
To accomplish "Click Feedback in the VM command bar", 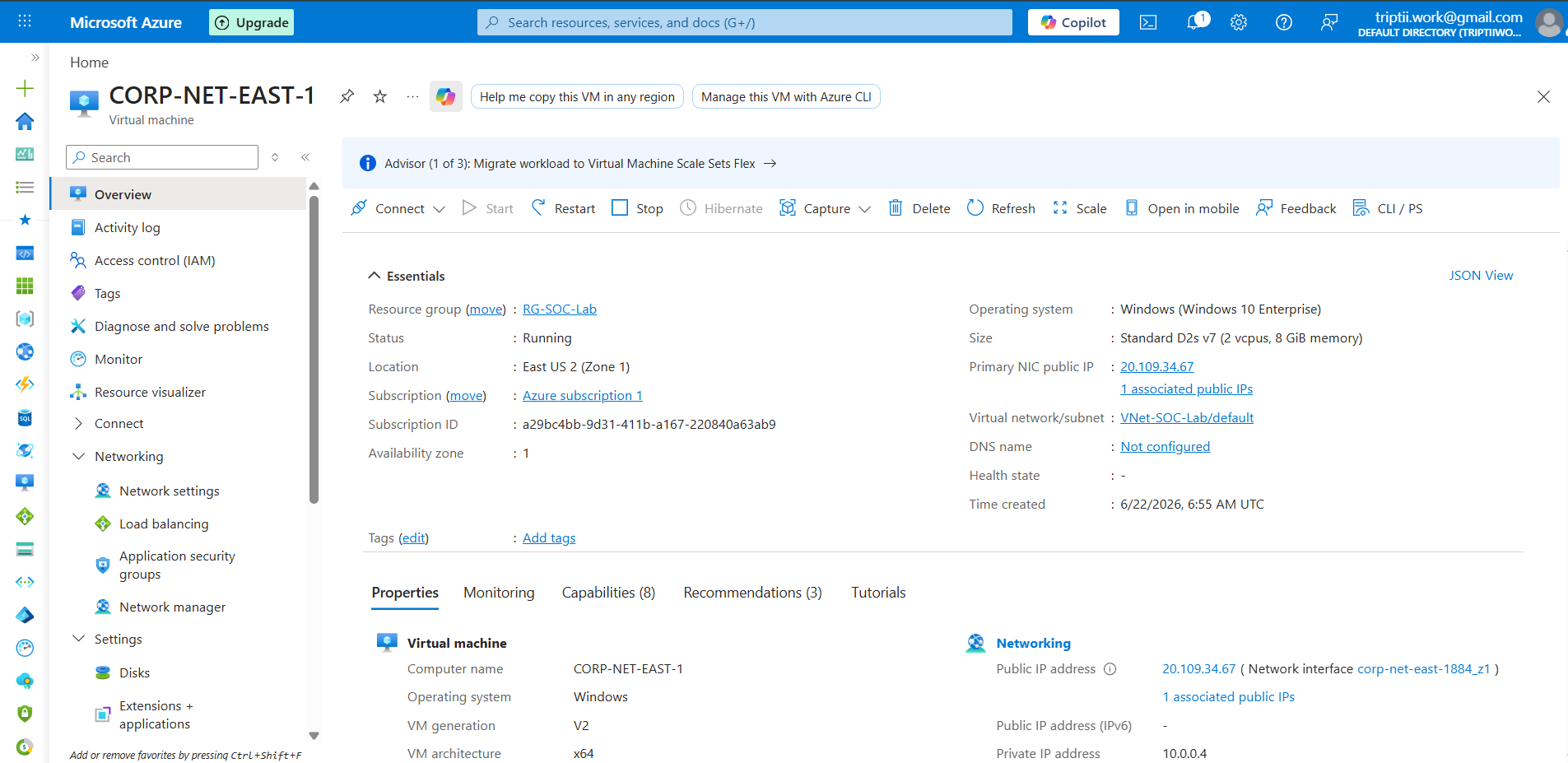I will [x=1296, y=208].
